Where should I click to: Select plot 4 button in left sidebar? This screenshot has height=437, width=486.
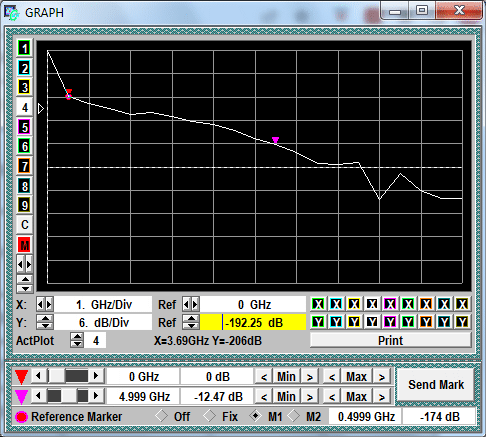point(24,107)
